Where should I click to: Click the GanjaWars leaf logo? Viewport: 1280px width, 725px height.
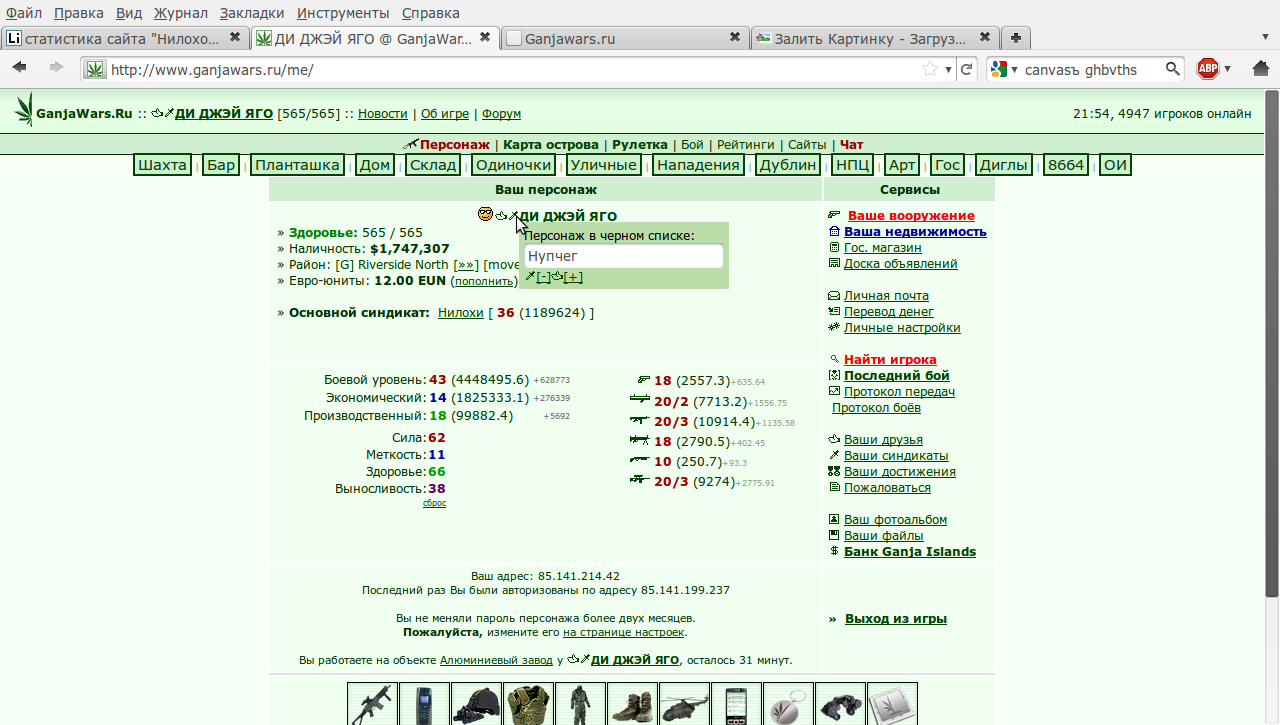24,110
